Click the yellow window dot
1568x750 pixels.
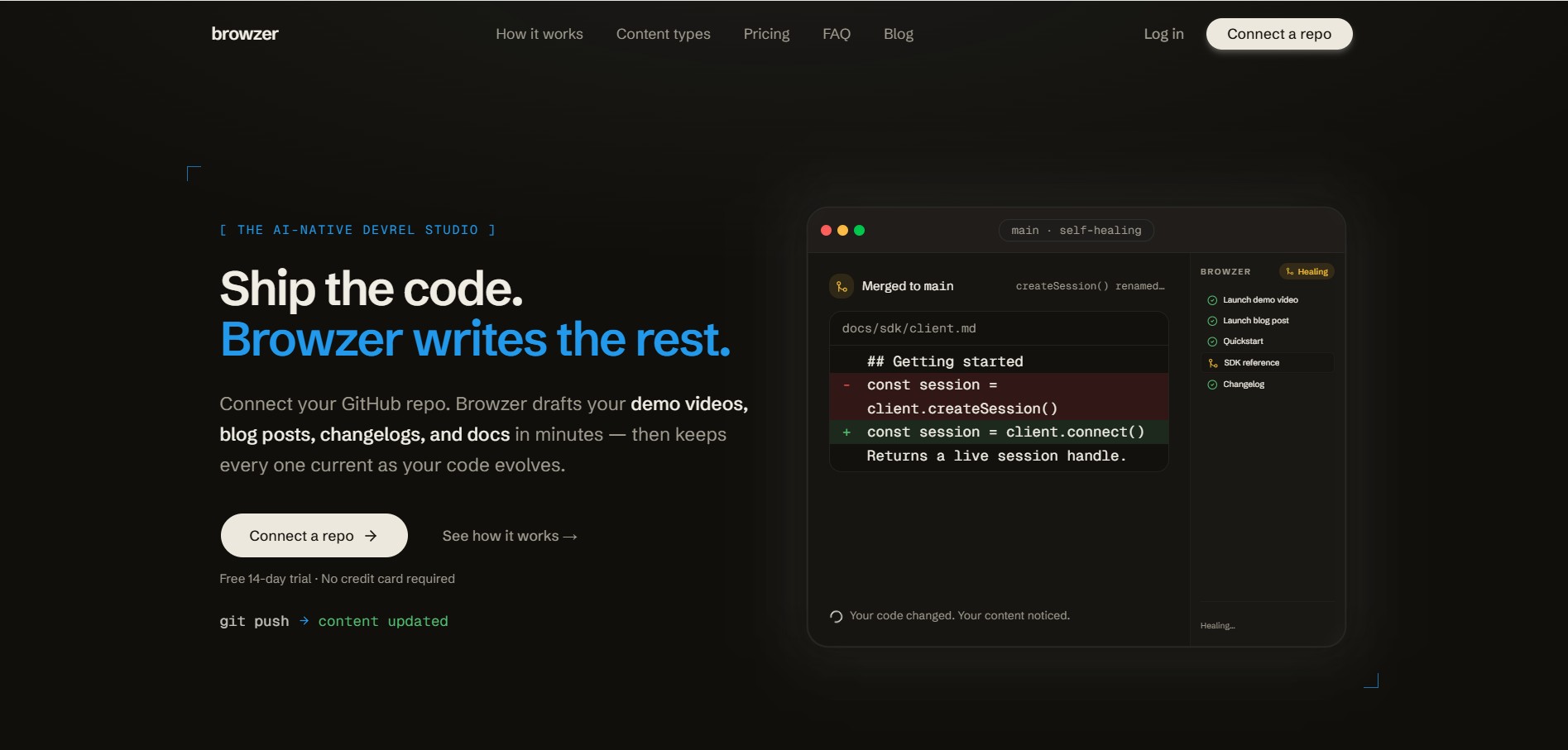coord(842,231)
